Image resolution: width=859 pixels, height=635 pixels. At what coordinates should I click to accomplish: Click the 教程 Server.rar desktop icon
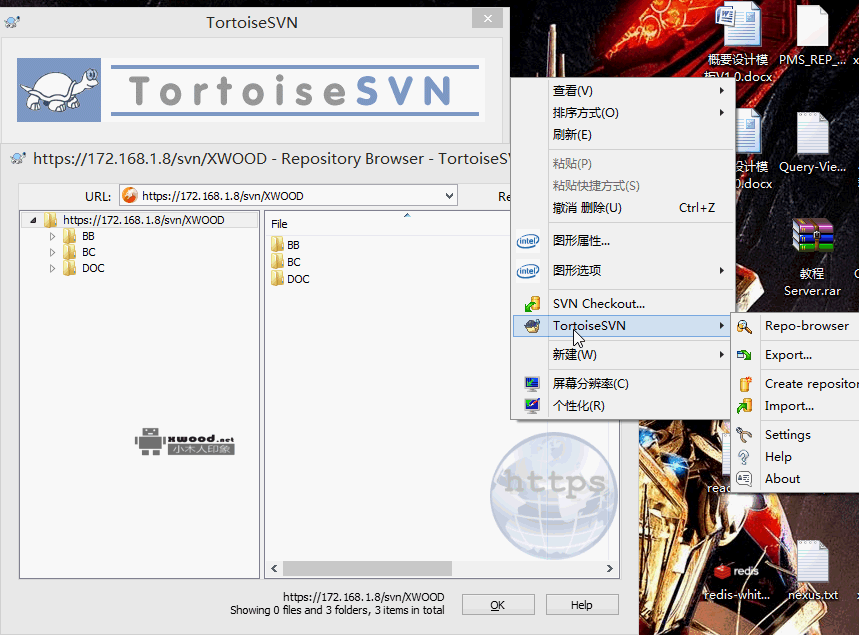812,235
